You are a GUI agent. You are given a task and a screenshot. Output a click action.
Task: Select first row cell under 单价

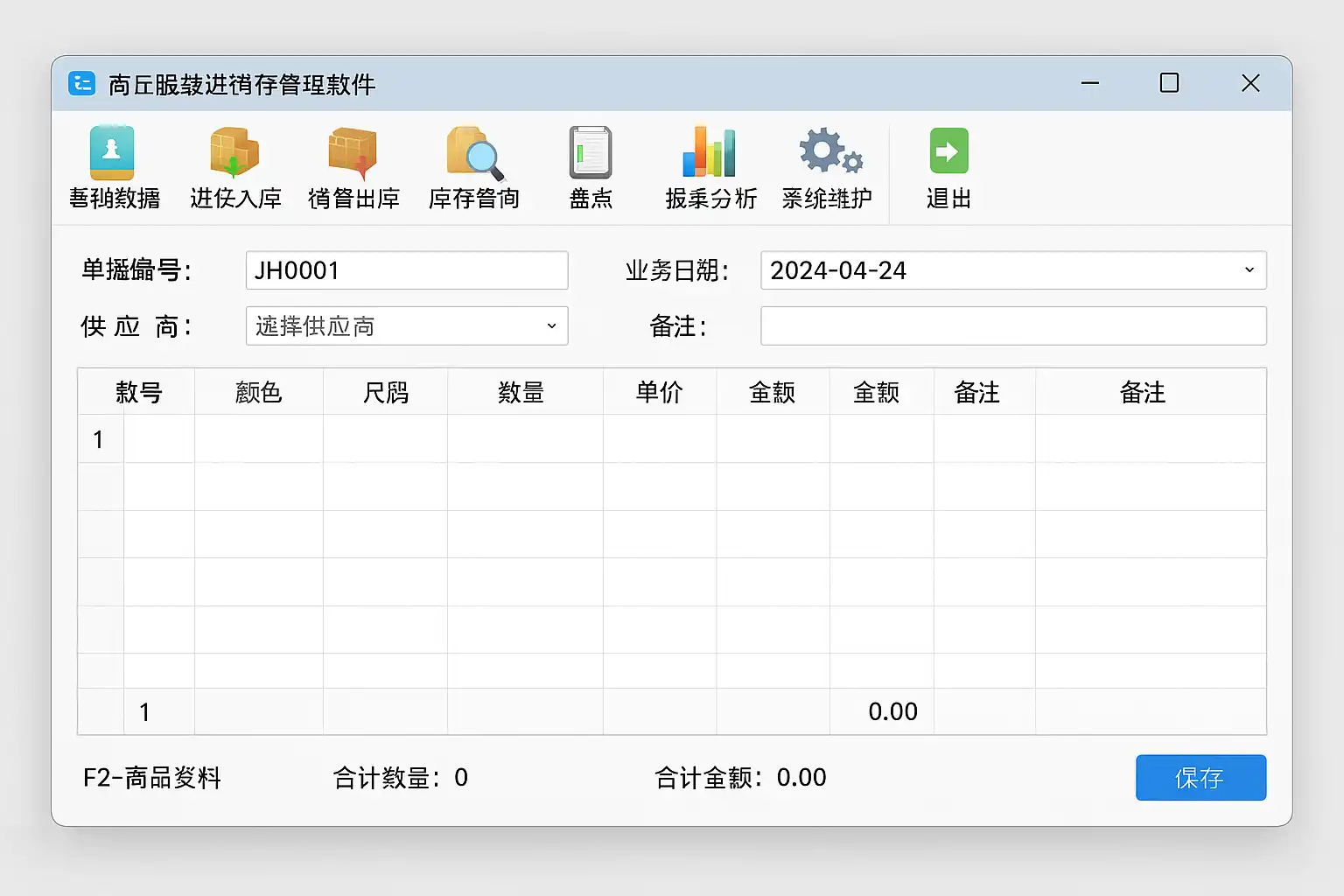coord(659,439)
